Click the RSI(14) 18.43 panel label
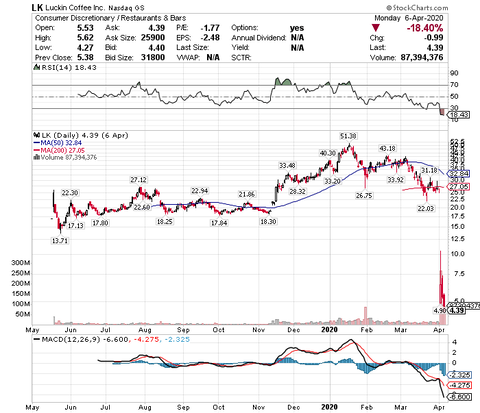Image resolution: width=480 pixels, height=413 pixels. click(69, 68)
